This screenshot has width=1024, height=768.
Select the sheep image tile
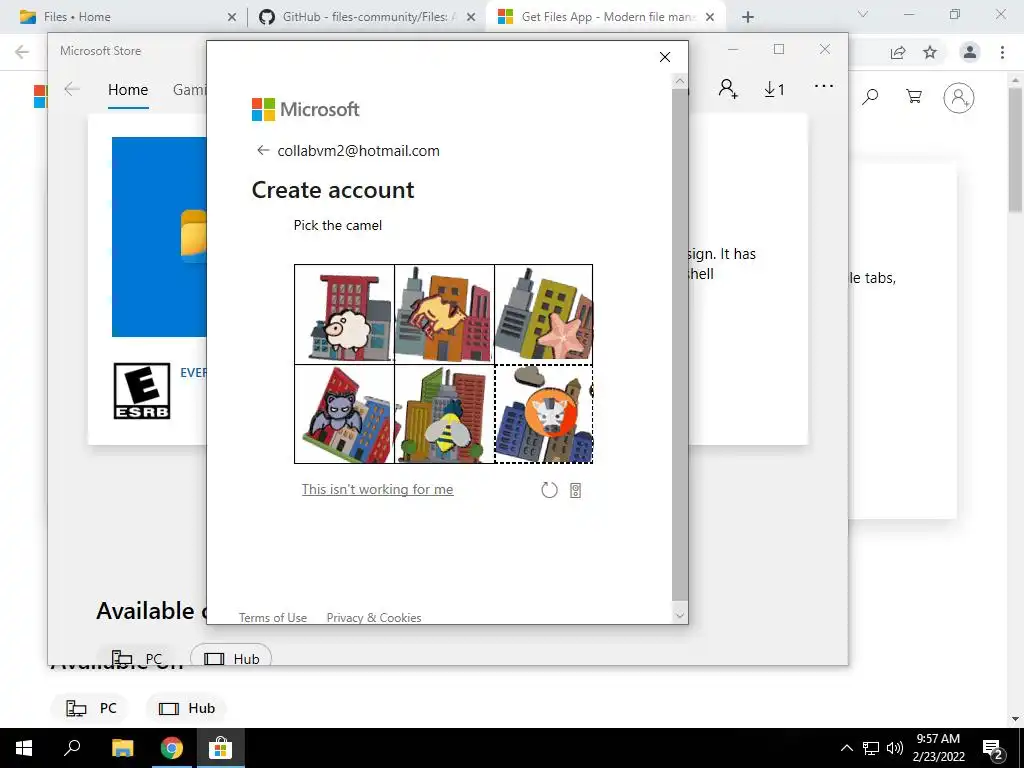pyautogui.click(x=344, y=314)
